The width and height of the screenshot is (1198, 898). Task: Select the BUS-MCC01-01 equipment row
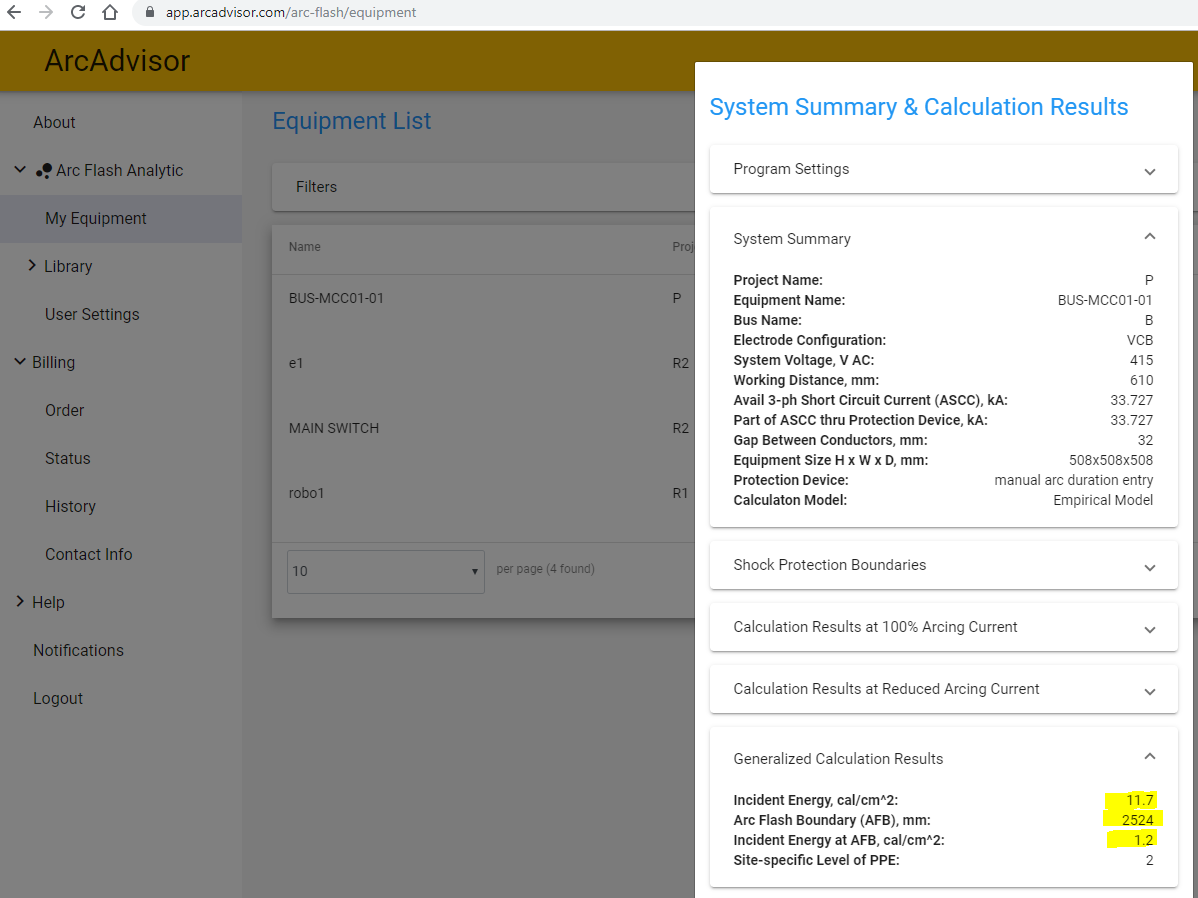[483, 298]
